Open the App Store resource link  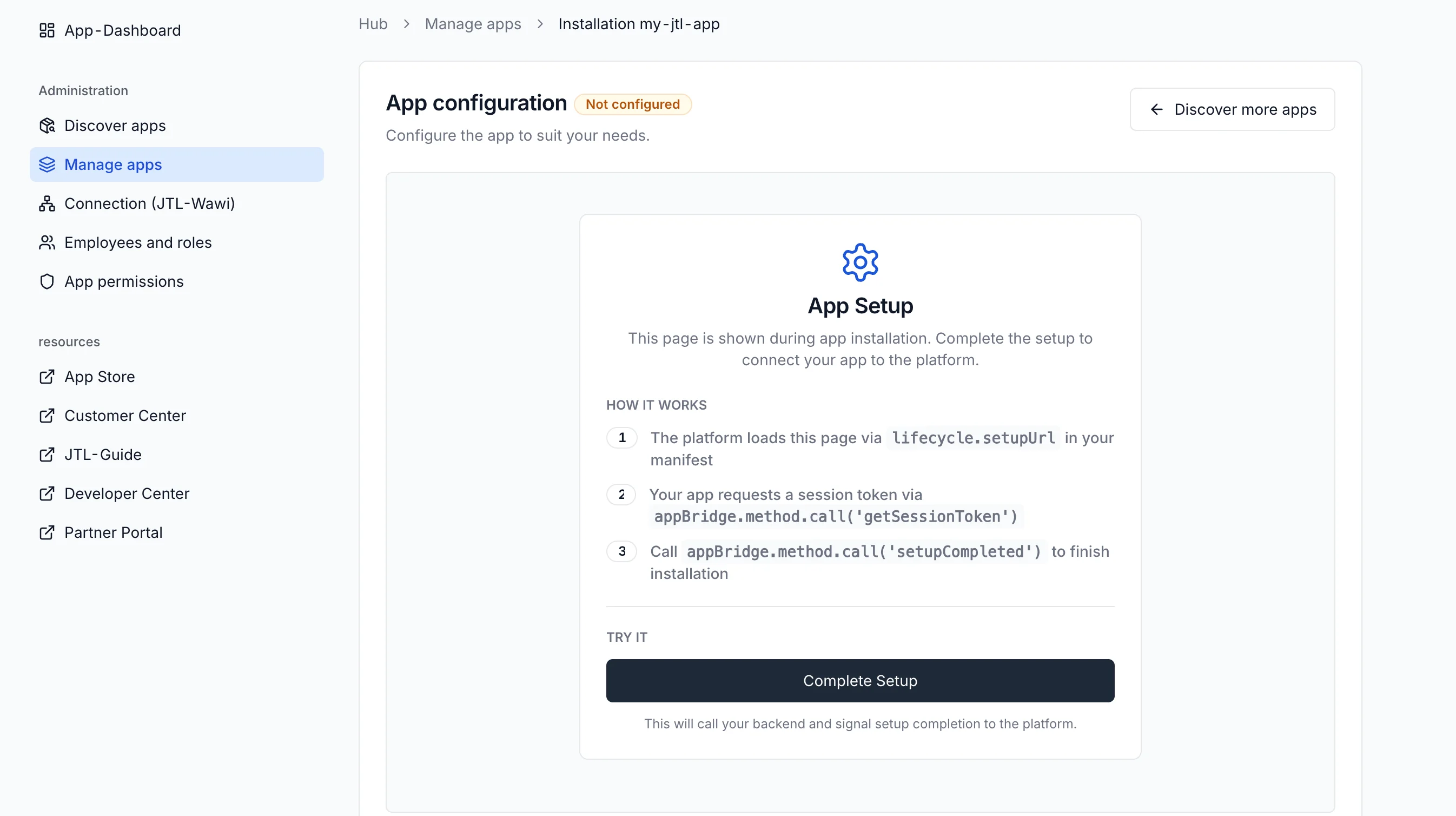[x=176, y=377]
